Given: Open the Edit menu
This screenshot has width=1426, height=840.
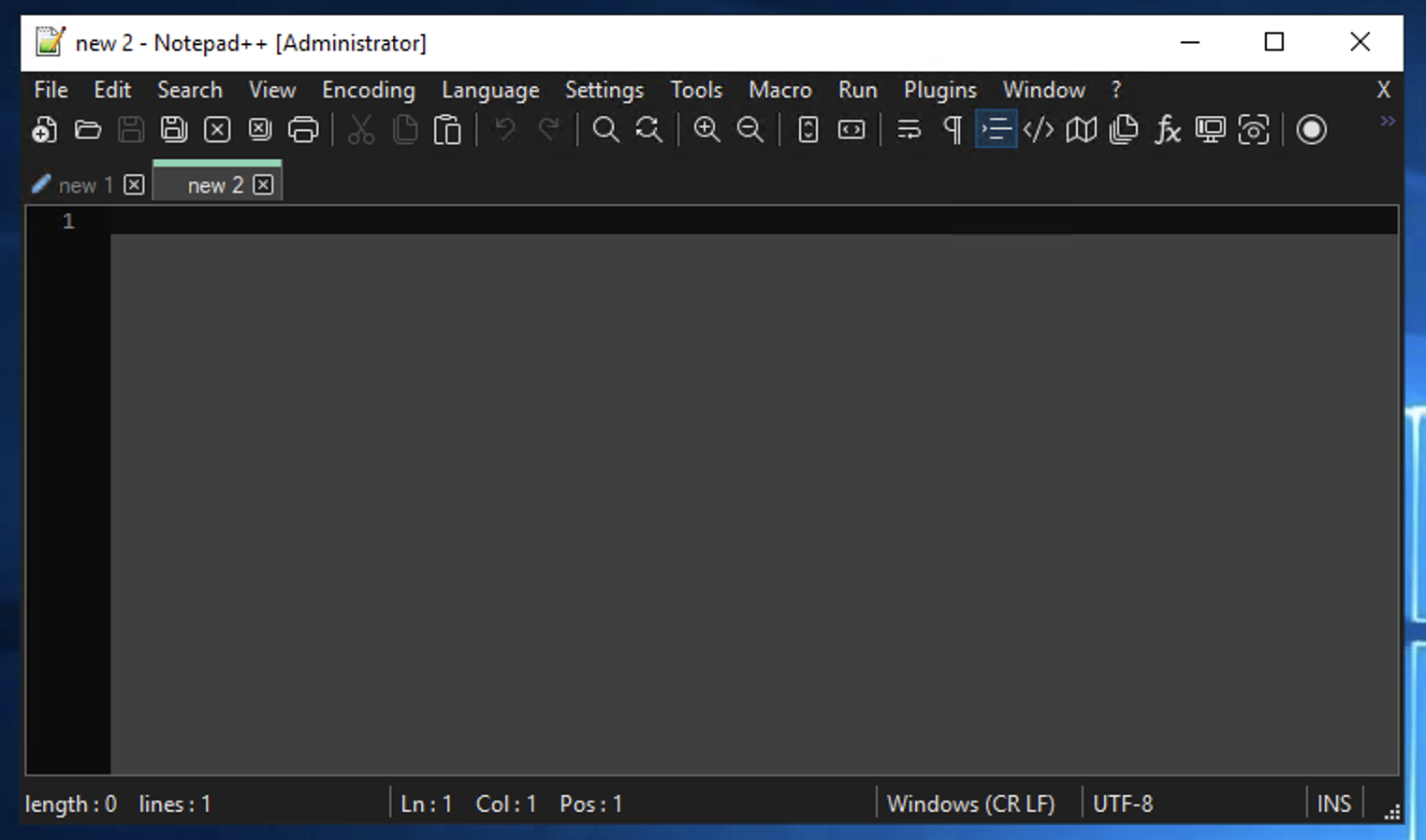Looking at the screenshot, I should (112, 90).
